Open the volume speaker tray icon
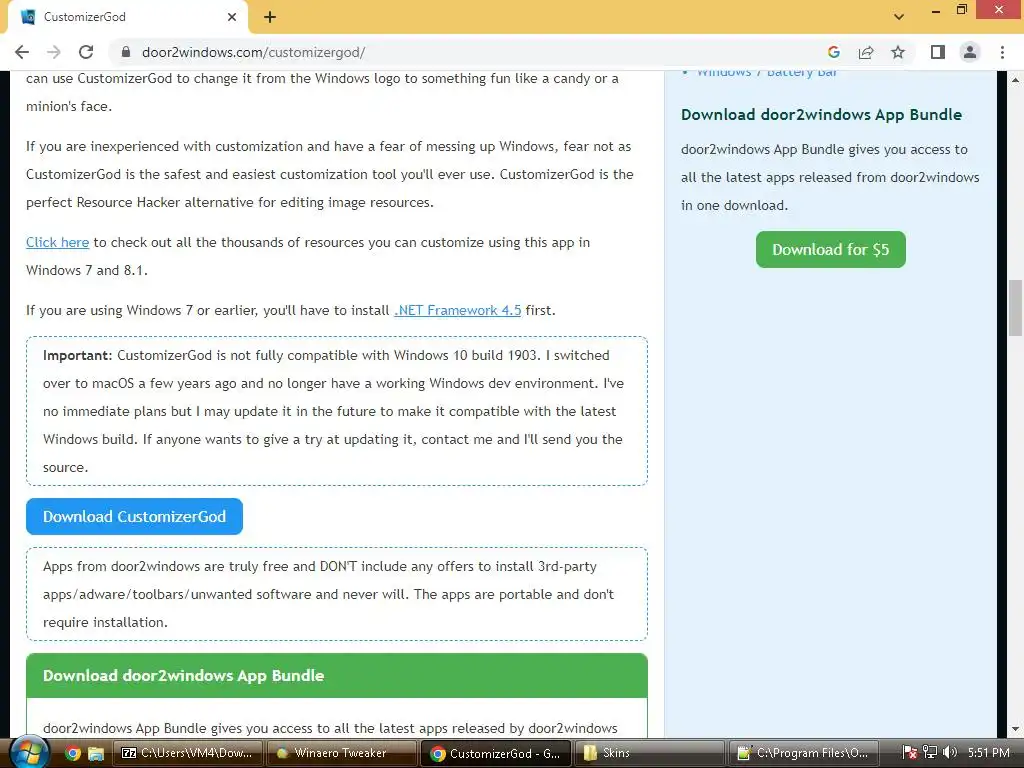Image resolution: width=1024 pixels, height=768 pixels. [950, 753]
